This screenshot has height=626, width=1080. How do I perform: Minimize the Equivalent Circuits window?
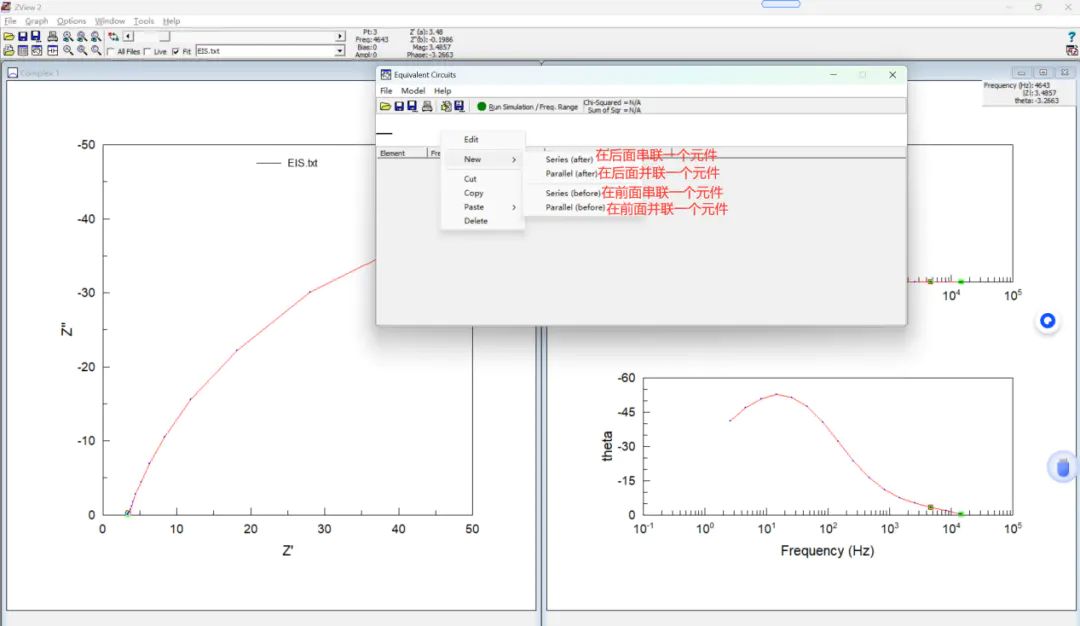pyautogui.click(x=833, y=74)
